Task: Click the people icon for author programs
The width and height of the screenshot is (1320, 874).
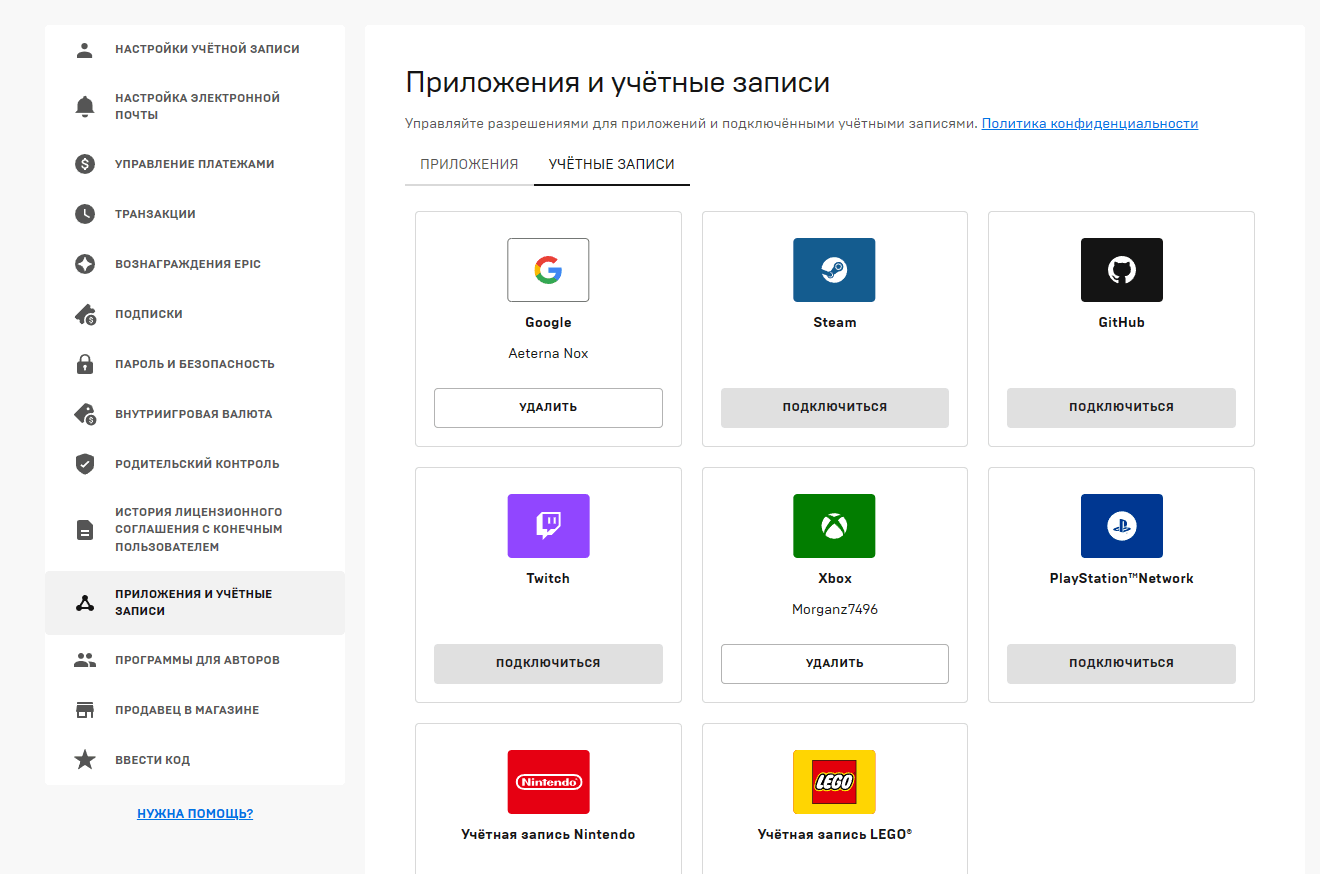Action: click(x=85, y=660)
